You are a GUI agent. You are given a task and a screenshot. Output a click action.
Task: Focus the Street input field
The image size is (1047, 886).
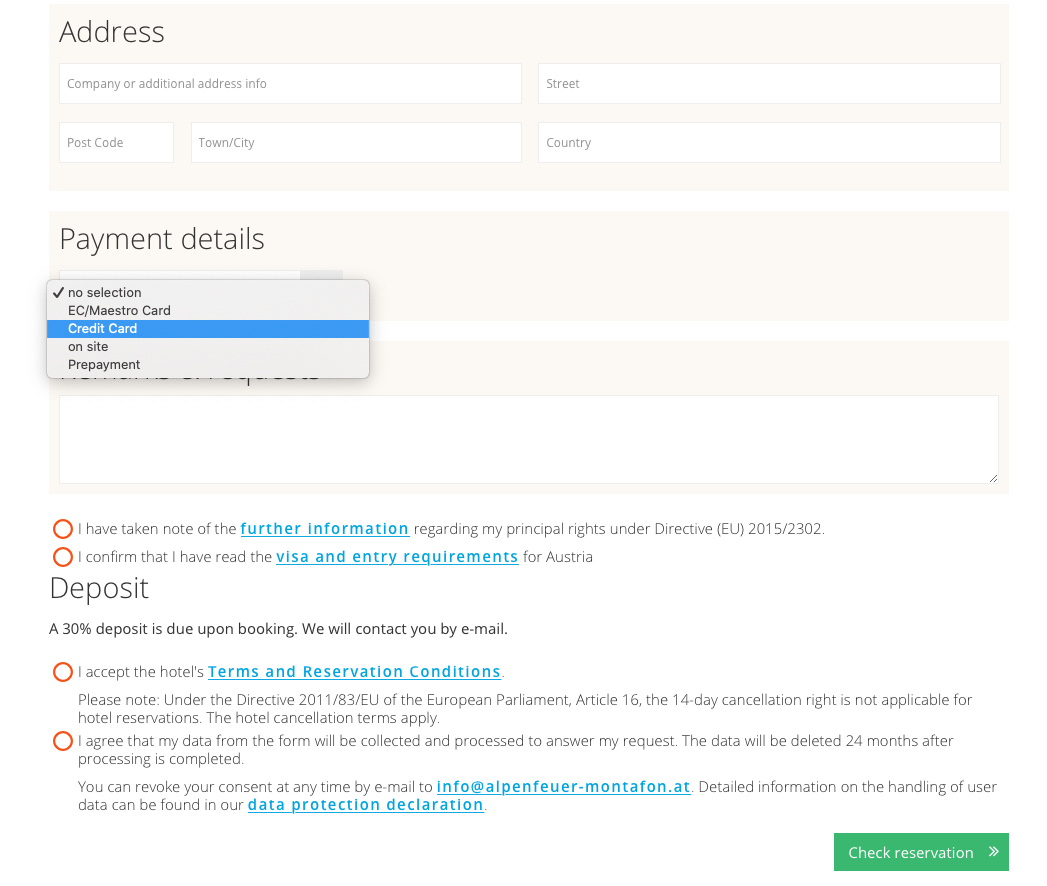point(768,84)
